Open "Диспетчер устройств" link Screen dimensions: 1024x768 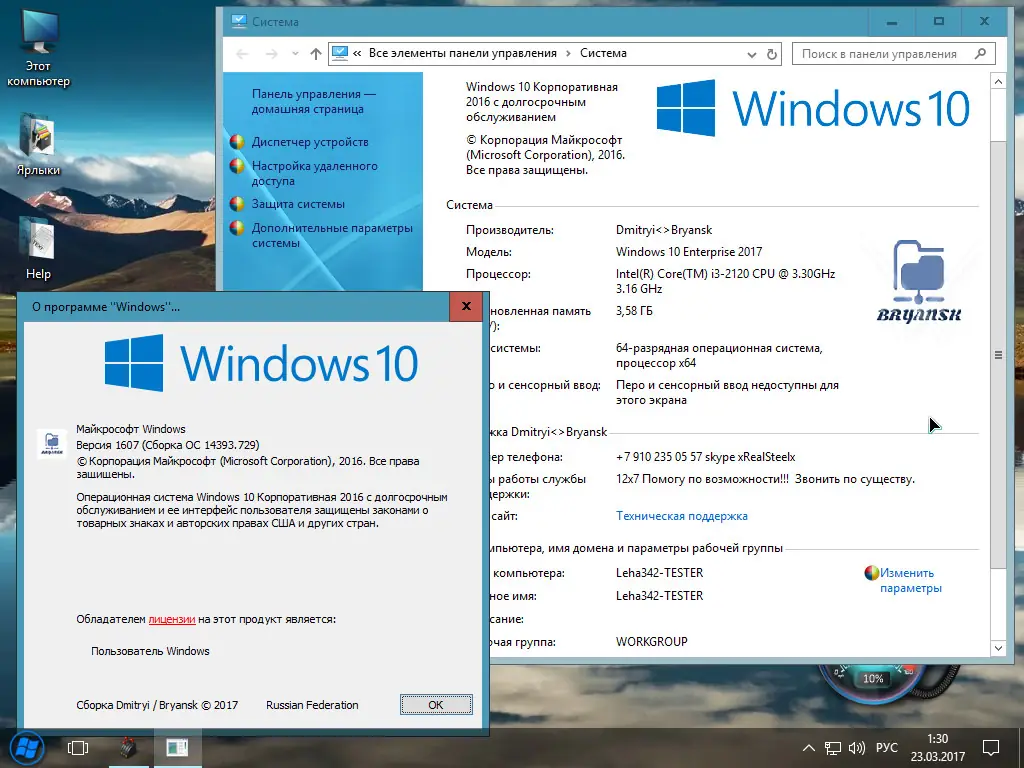310,142
